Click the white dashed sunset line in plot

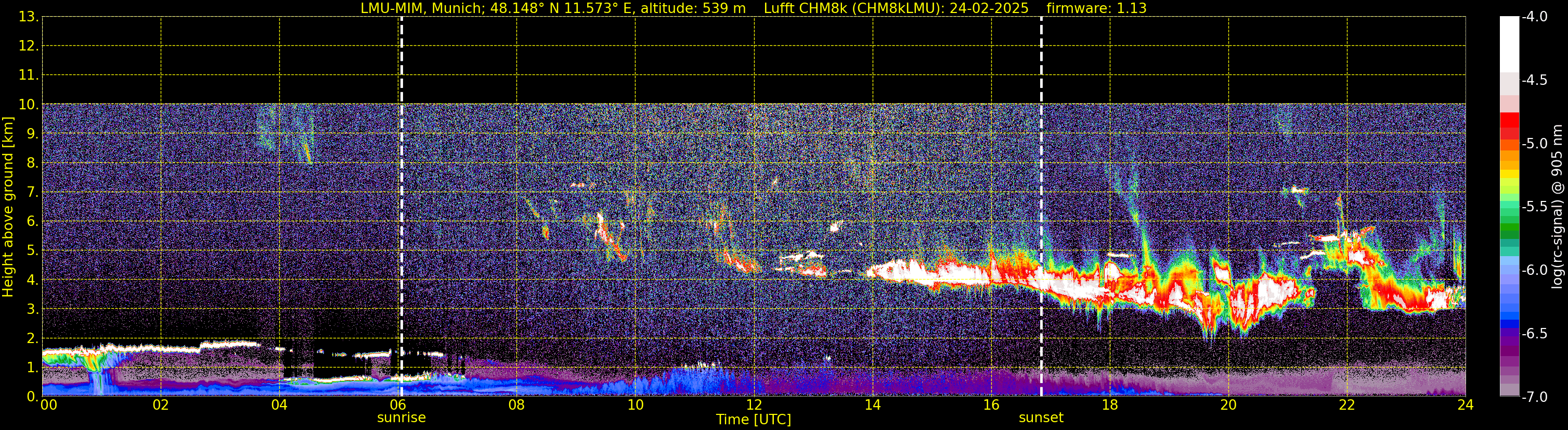tap(1041, 207)
